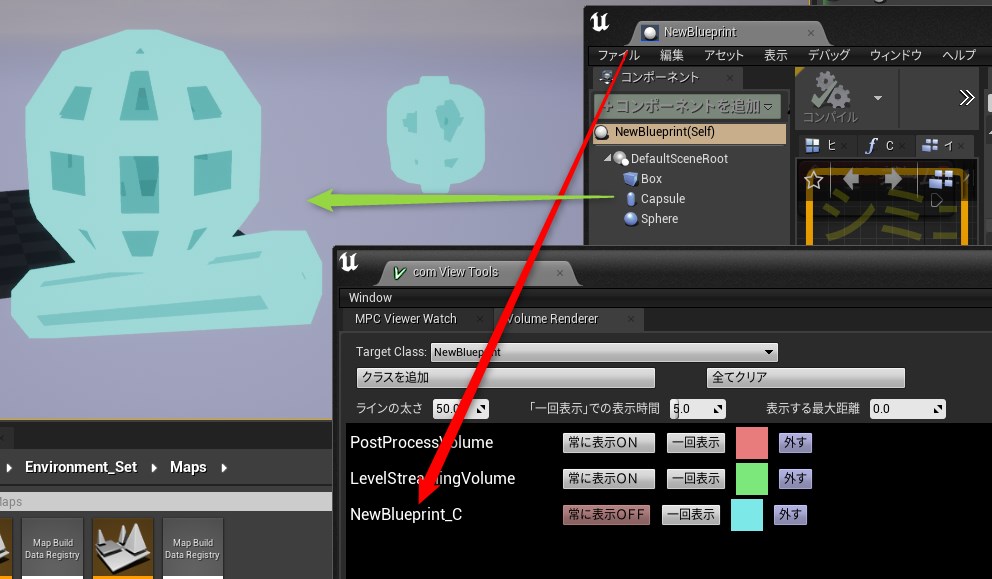Click the 全てクリア button

click(x=805, y=378)
